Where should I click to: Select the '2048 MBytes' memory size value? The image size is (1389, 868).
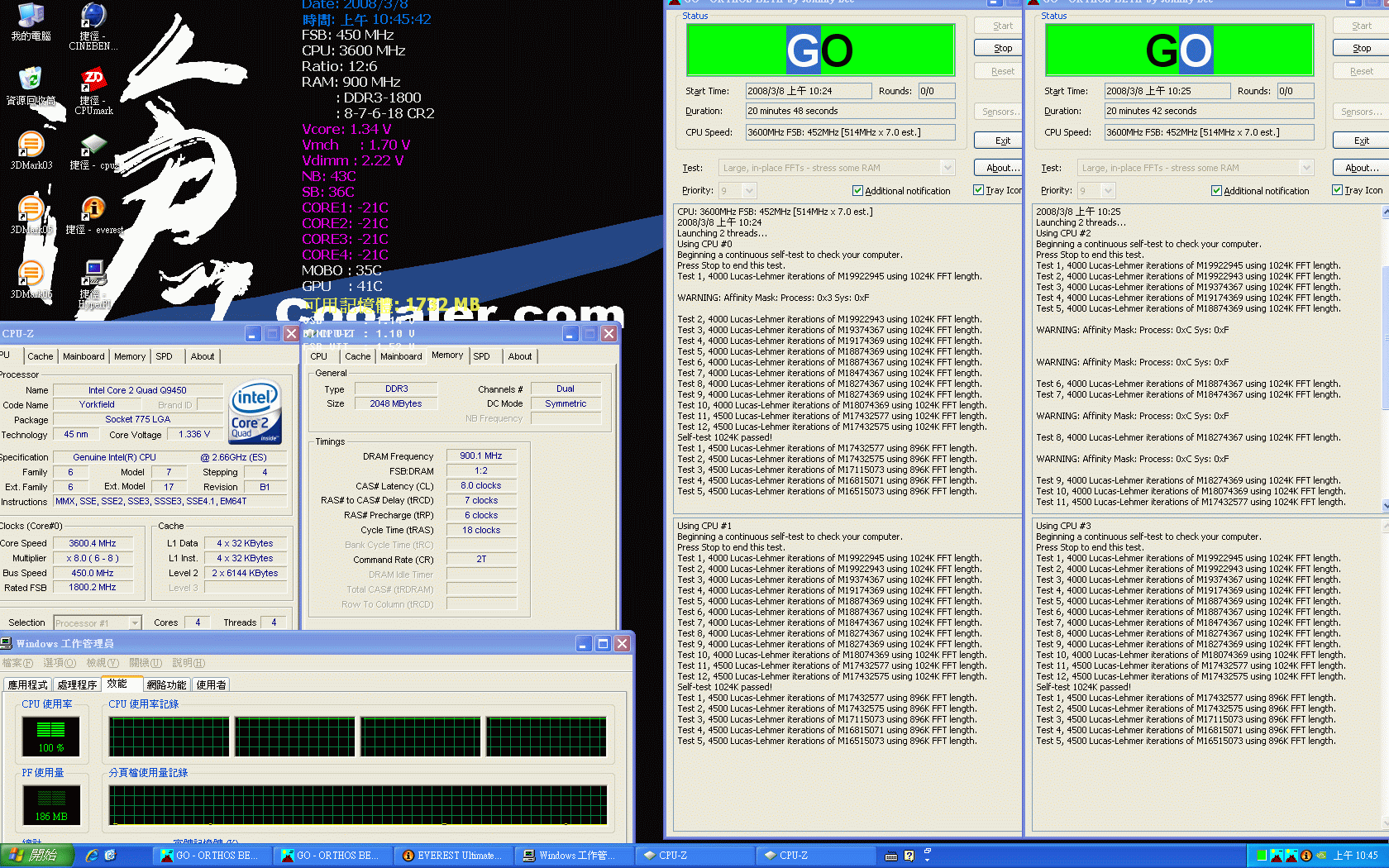396,403
